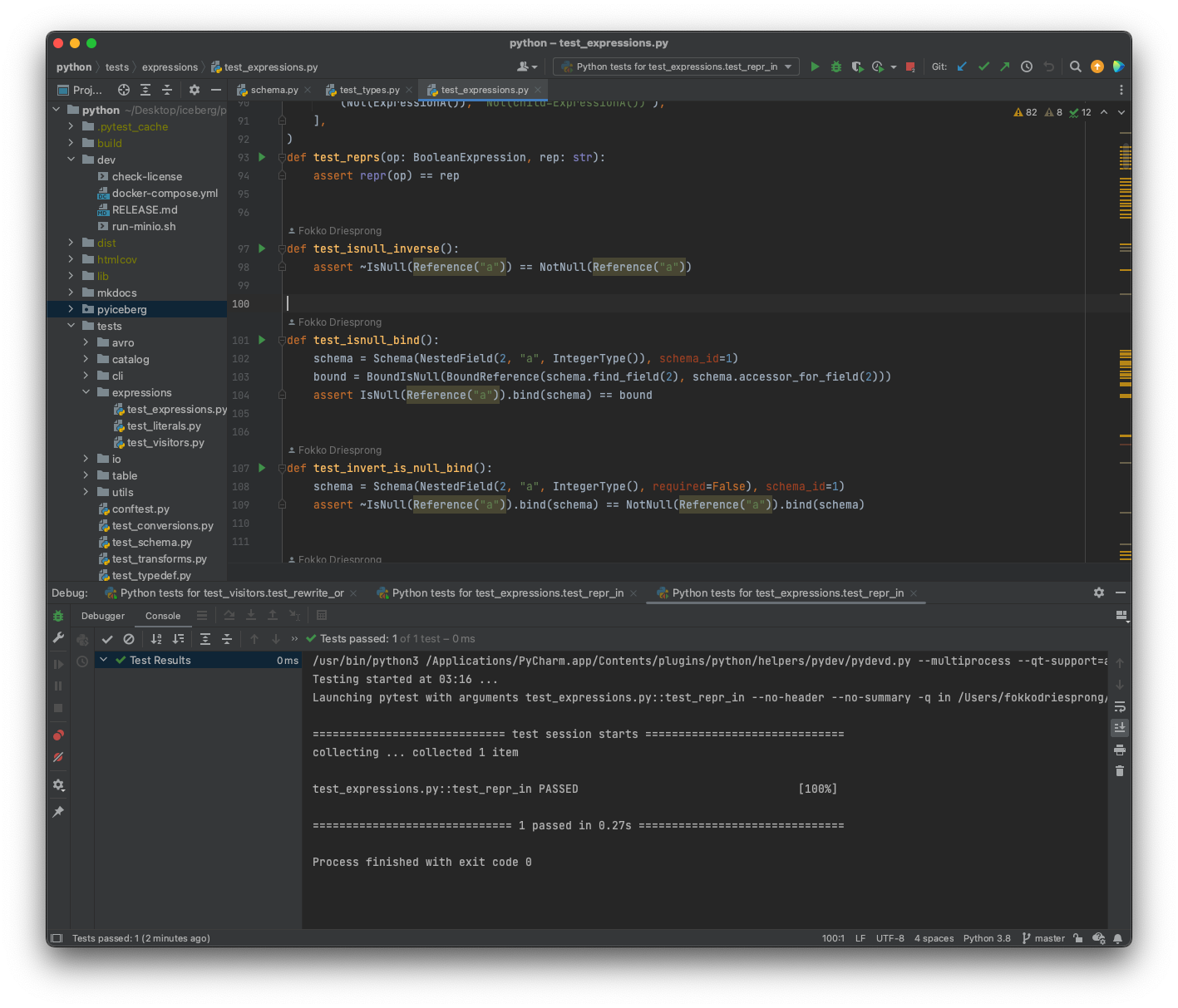Sort test results alphabetically
The width and height of the screenshot is (1178, 1008).
[156, 639]
